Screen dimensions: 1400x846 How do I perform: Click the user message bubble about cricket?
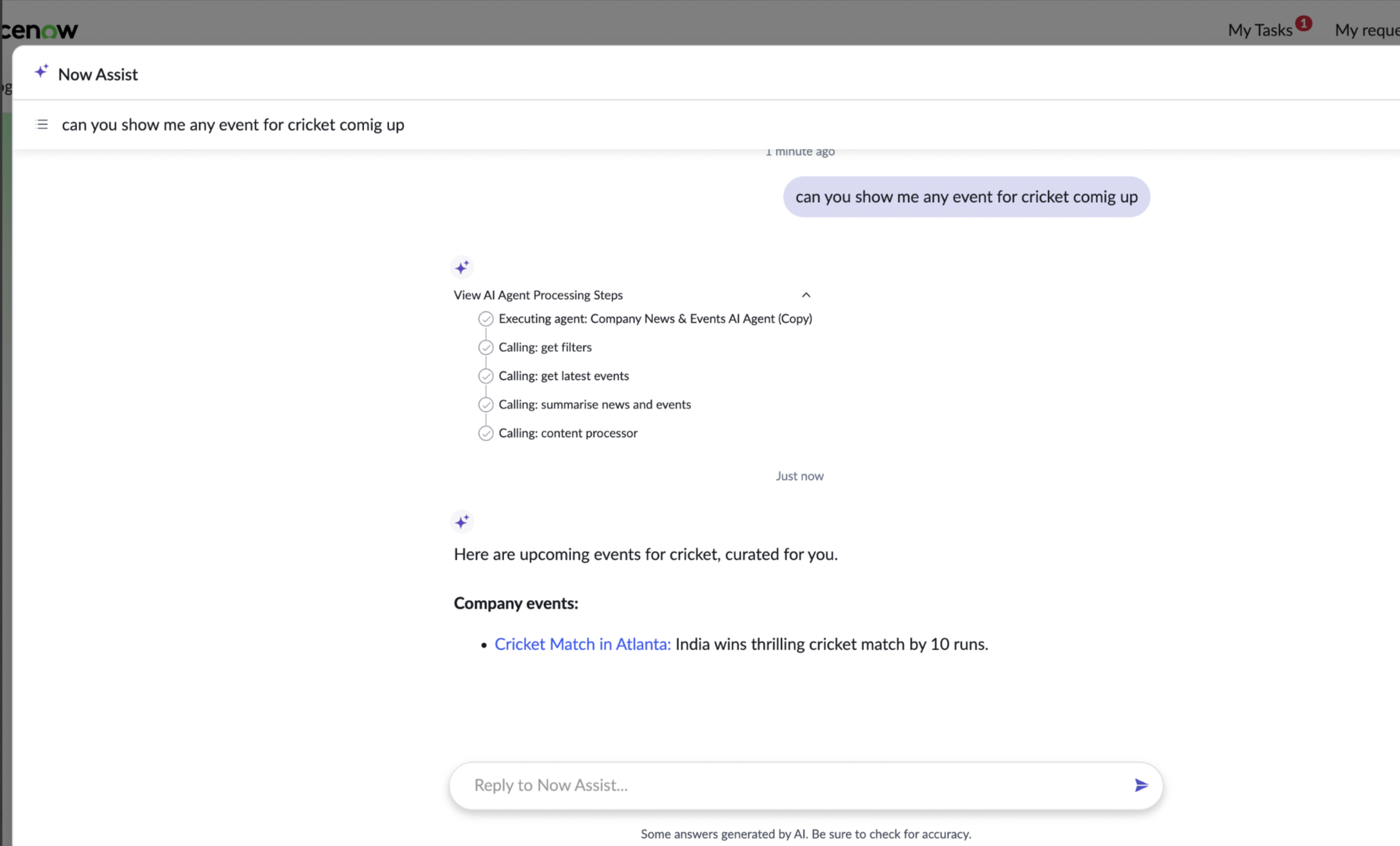pyautogui.click(x=967, y=196)
